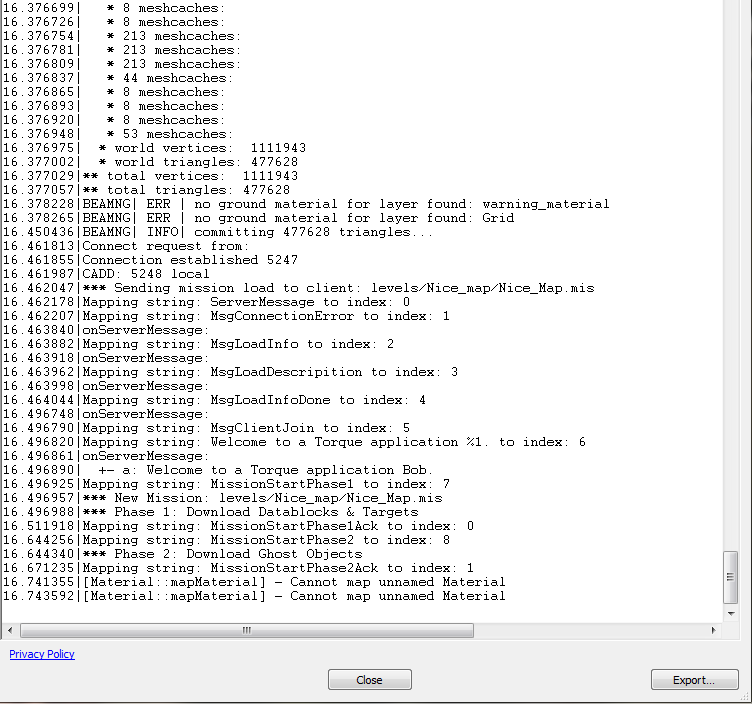Click the 'MissionStartPhase1 to index: 7' line
752x704 pixels.
pos(226,484)
